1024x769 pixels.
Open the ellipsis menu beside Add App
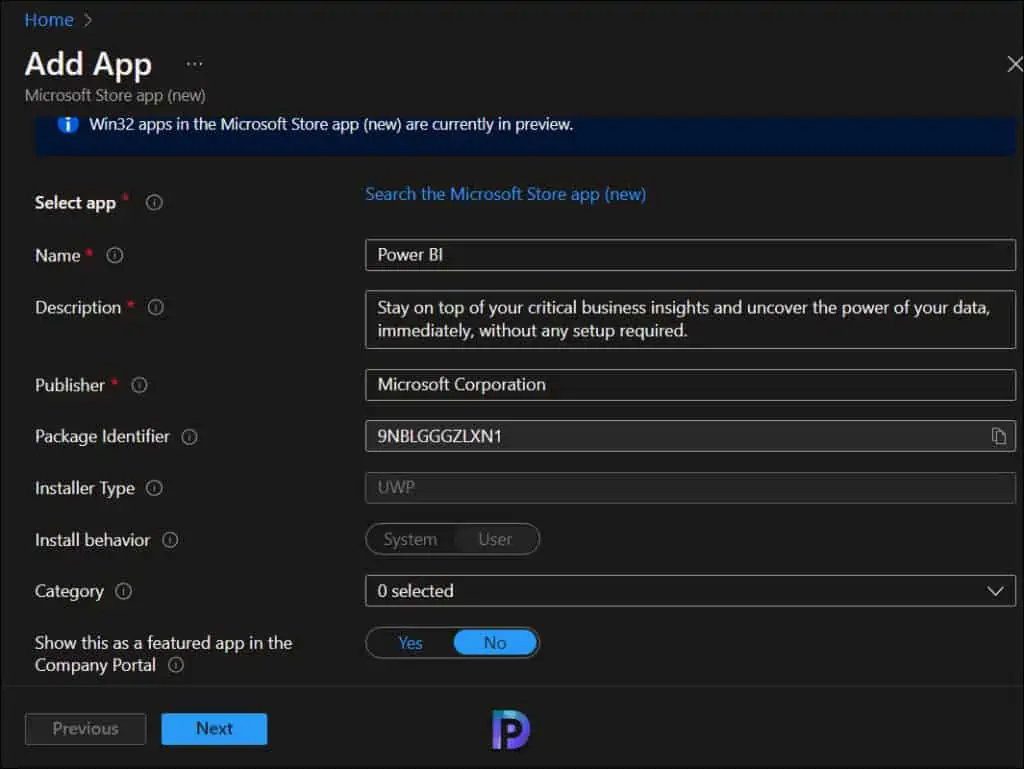coord(194,64)
